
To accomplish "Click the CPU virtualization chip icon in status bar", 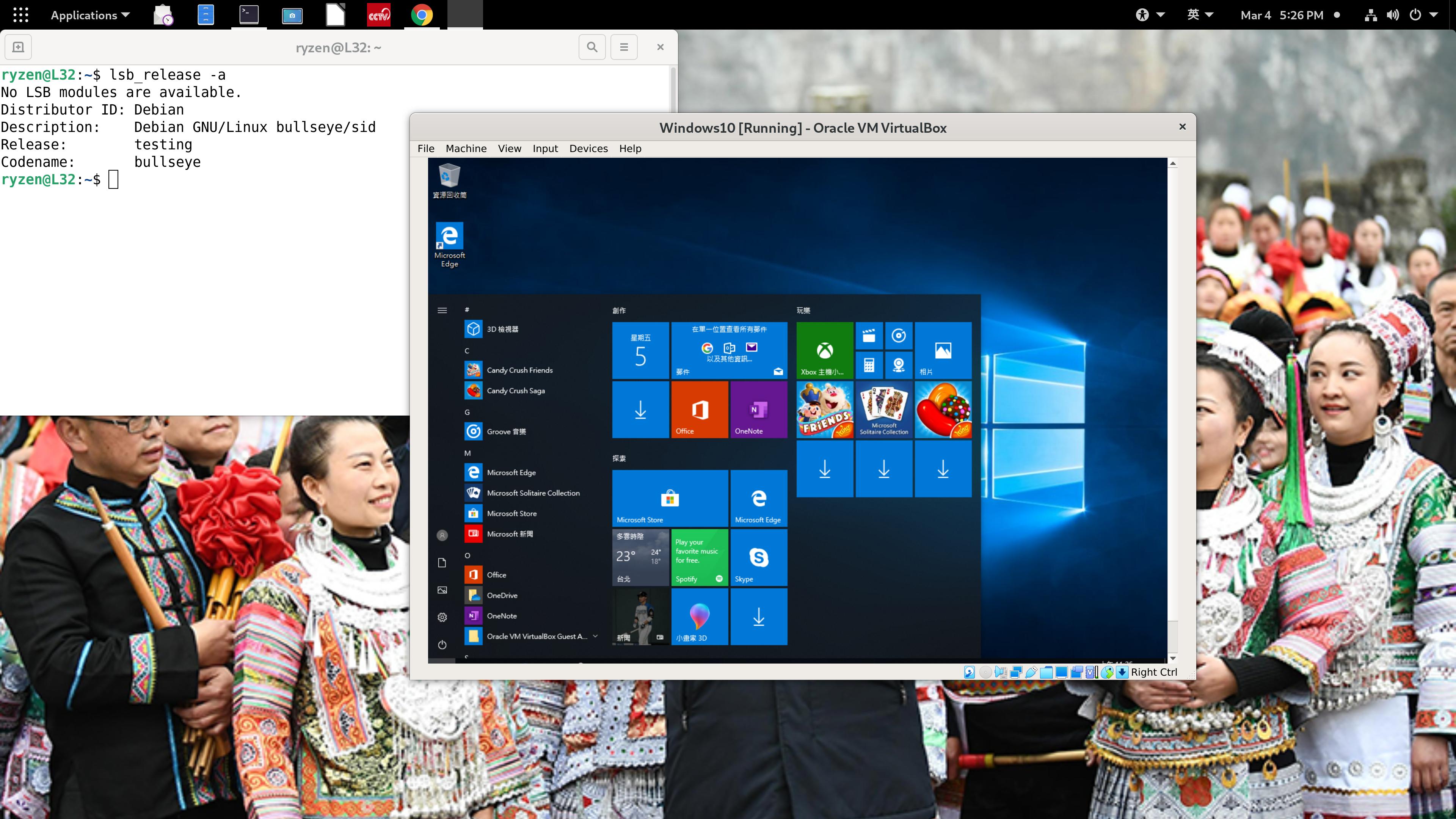I will coord(1092,672).
